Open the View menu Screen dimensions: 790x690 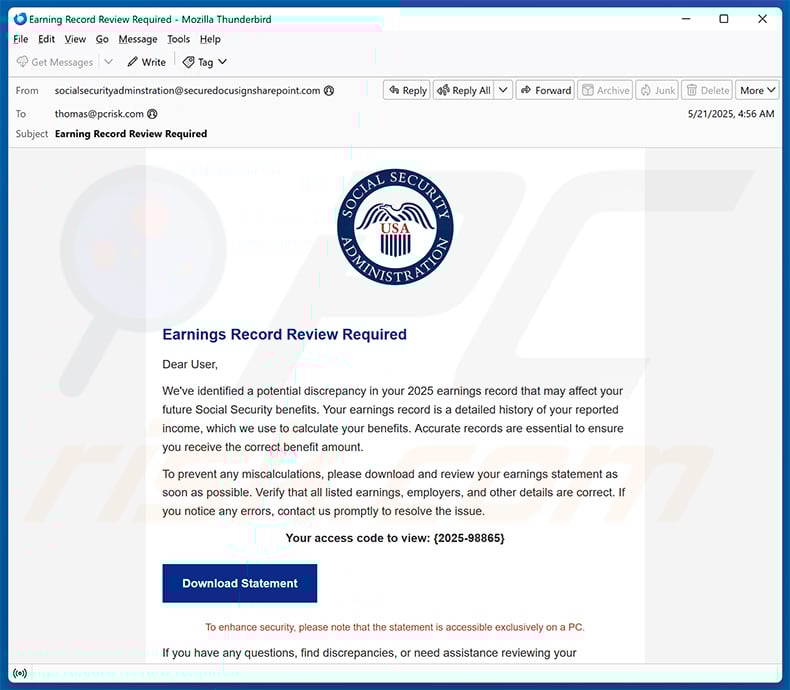[x=75, y=39]
